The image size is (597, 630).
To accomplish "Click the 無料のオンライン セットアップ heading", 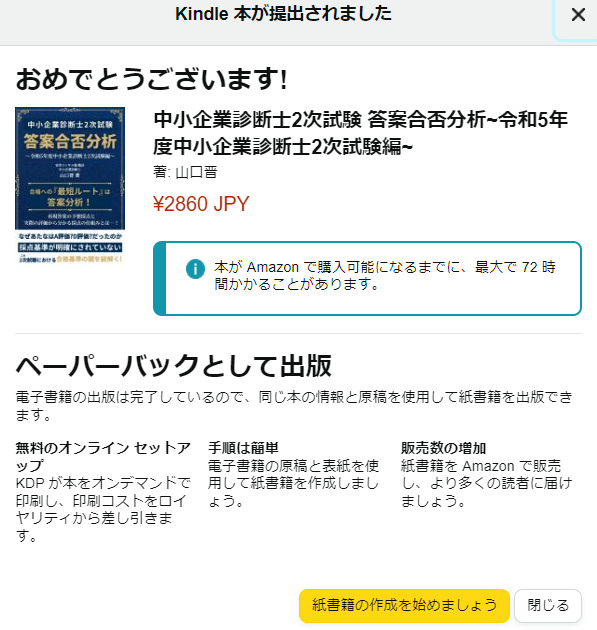I will pos(103,456).
